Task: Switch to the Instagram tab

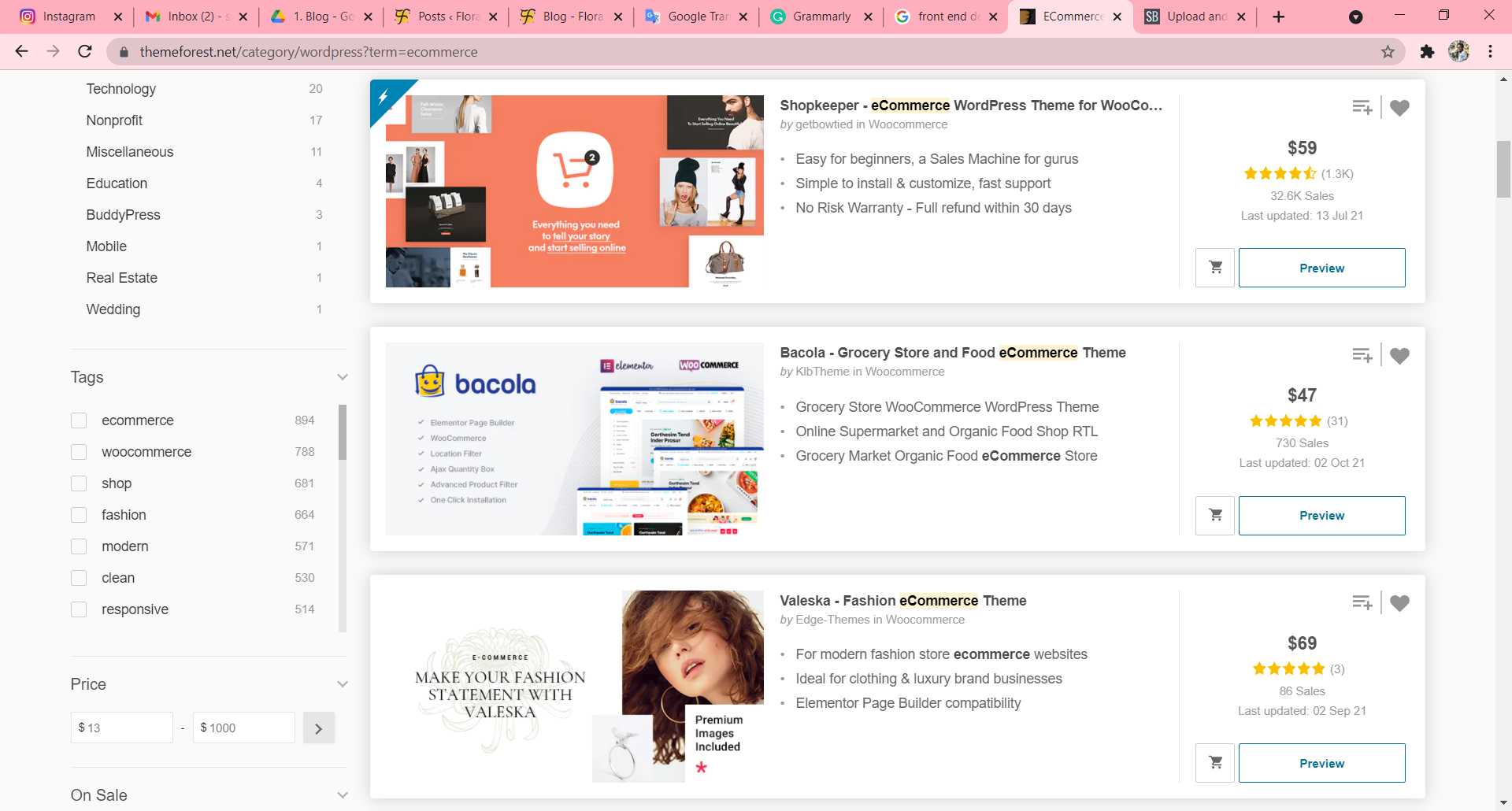Action: click(x=69, y=17)
